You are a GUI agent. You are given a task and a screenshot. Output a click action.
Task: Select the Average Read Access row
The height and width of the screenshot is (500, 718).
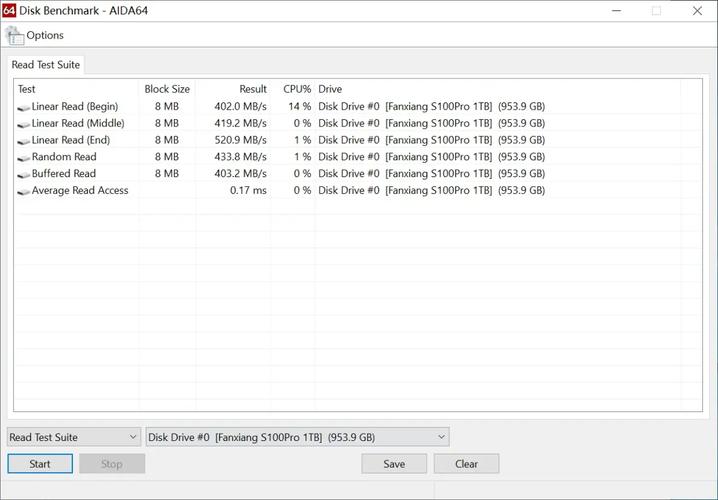[x=358, y=190]
